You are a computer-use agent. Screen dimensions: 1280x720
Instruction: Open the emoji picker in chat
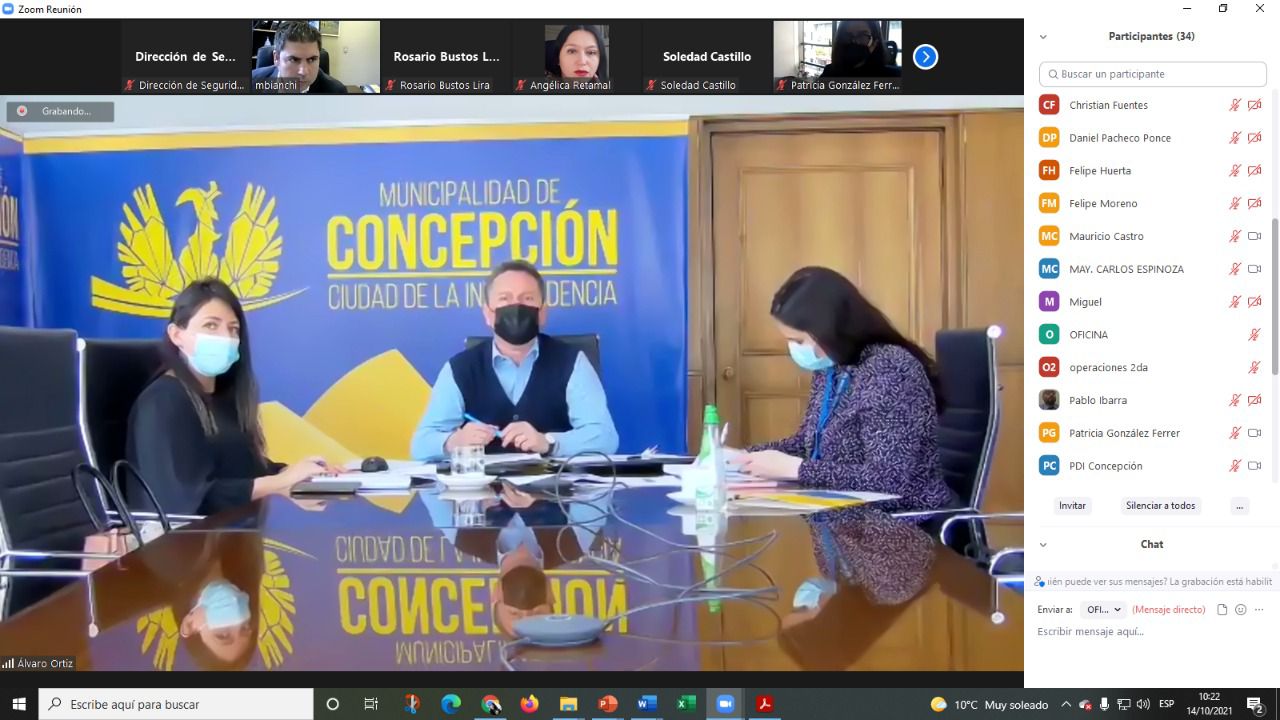(1241, 609)
